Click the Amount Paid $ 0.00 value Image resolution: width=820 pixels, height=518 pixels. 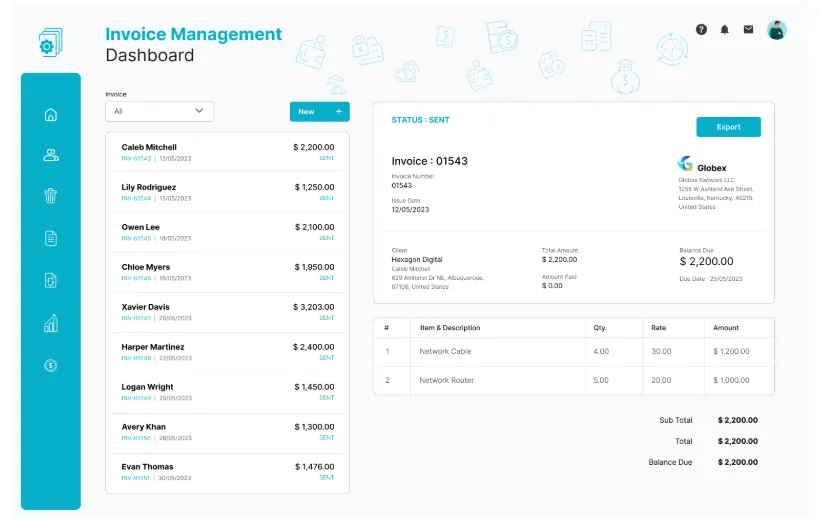pos(552,286)
